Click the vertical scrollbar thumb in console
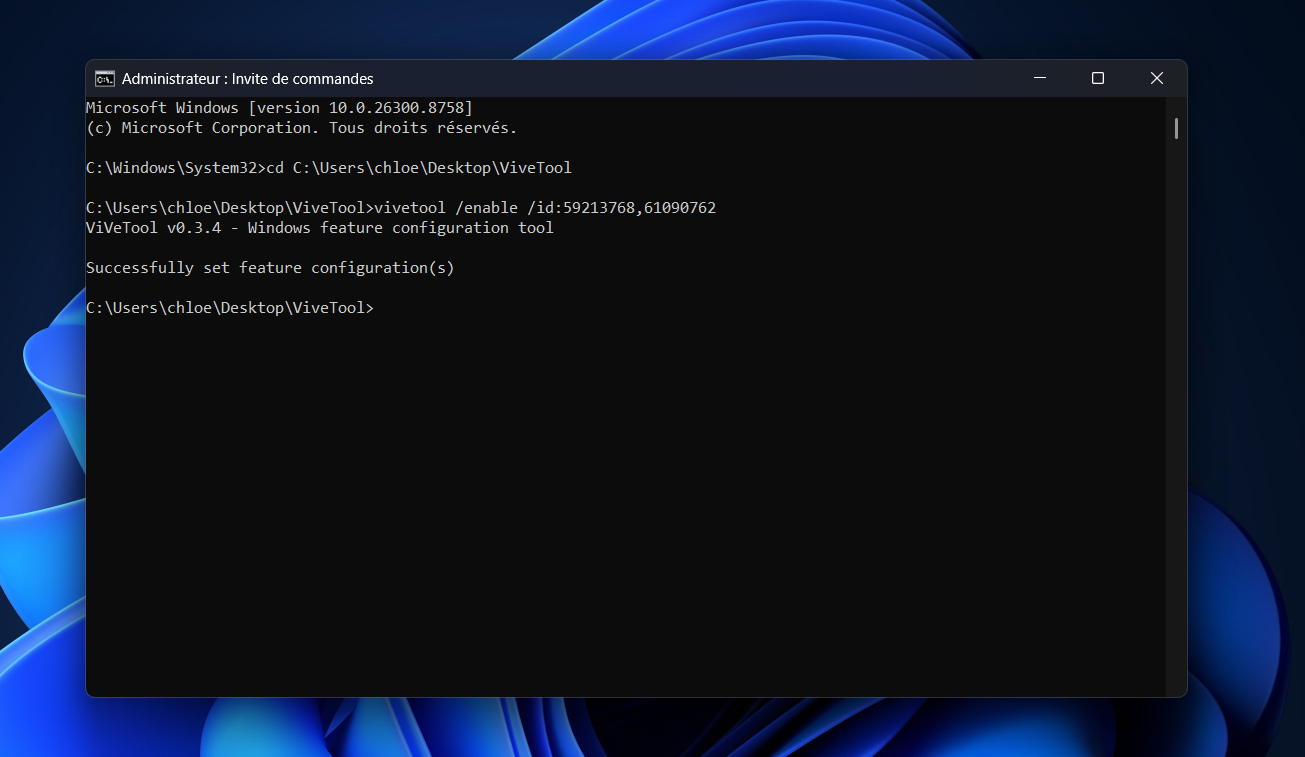Screen dimensions: 1305x757 [x=1176, y=128]
